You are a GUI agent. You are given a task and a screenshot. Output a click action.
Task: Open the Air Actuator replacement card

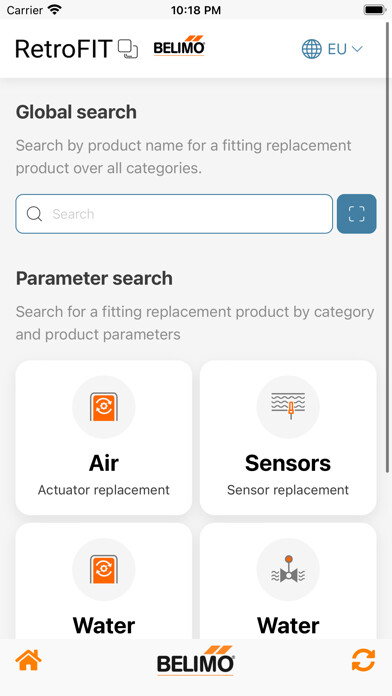coord(104,438)
